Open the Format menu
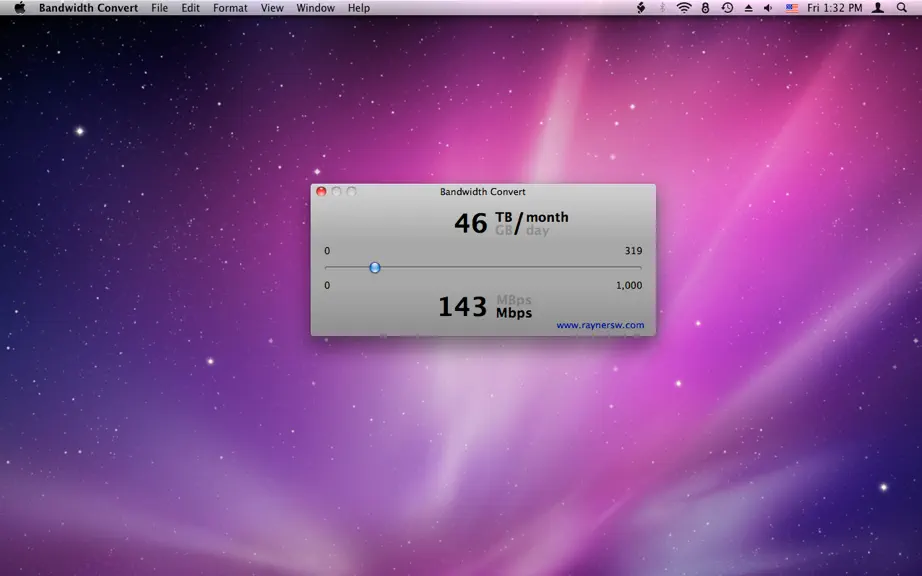The width and height of the screenshot is (922, 576). (230, 8)
